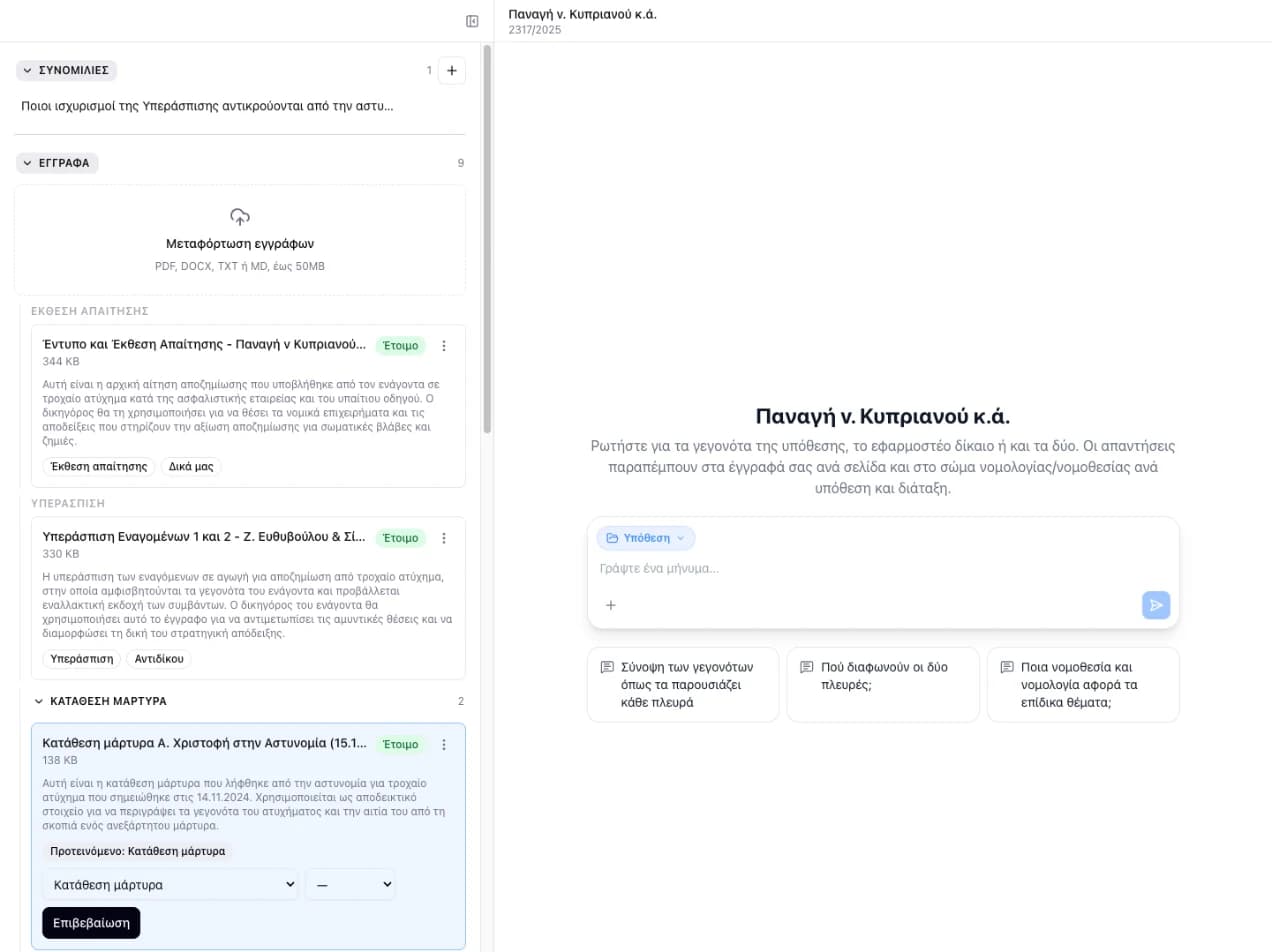
Task: Click the Αντιδίκου tag
Action: (x=158, y=659)
